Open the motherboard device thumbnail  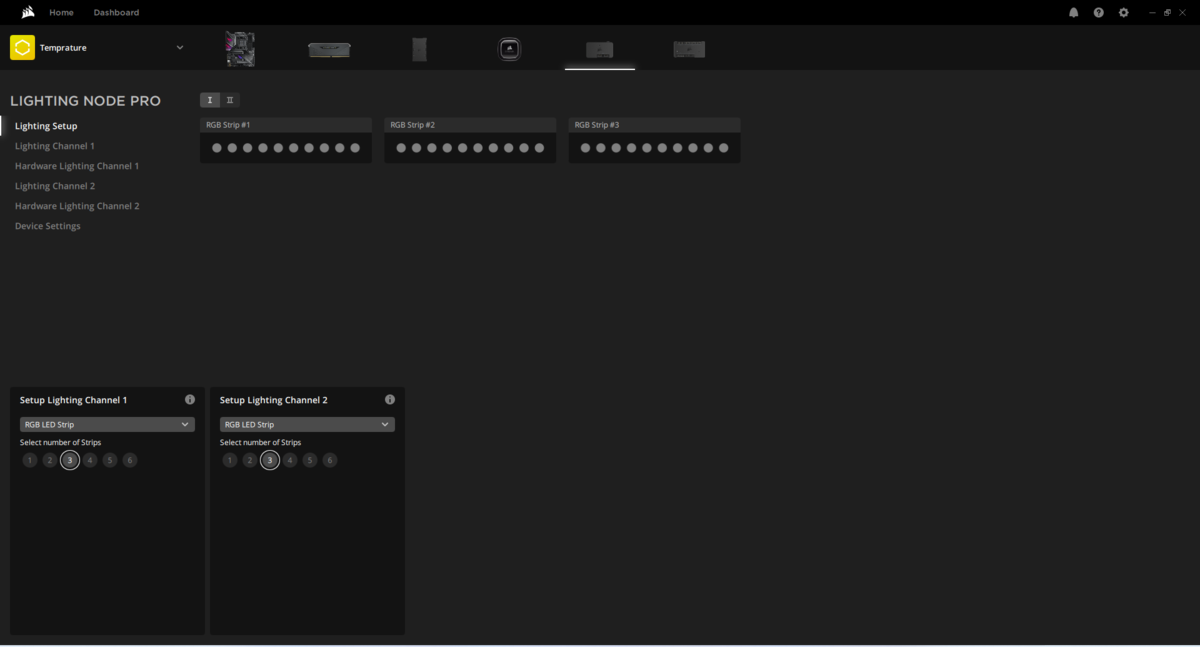coord(240,48)
